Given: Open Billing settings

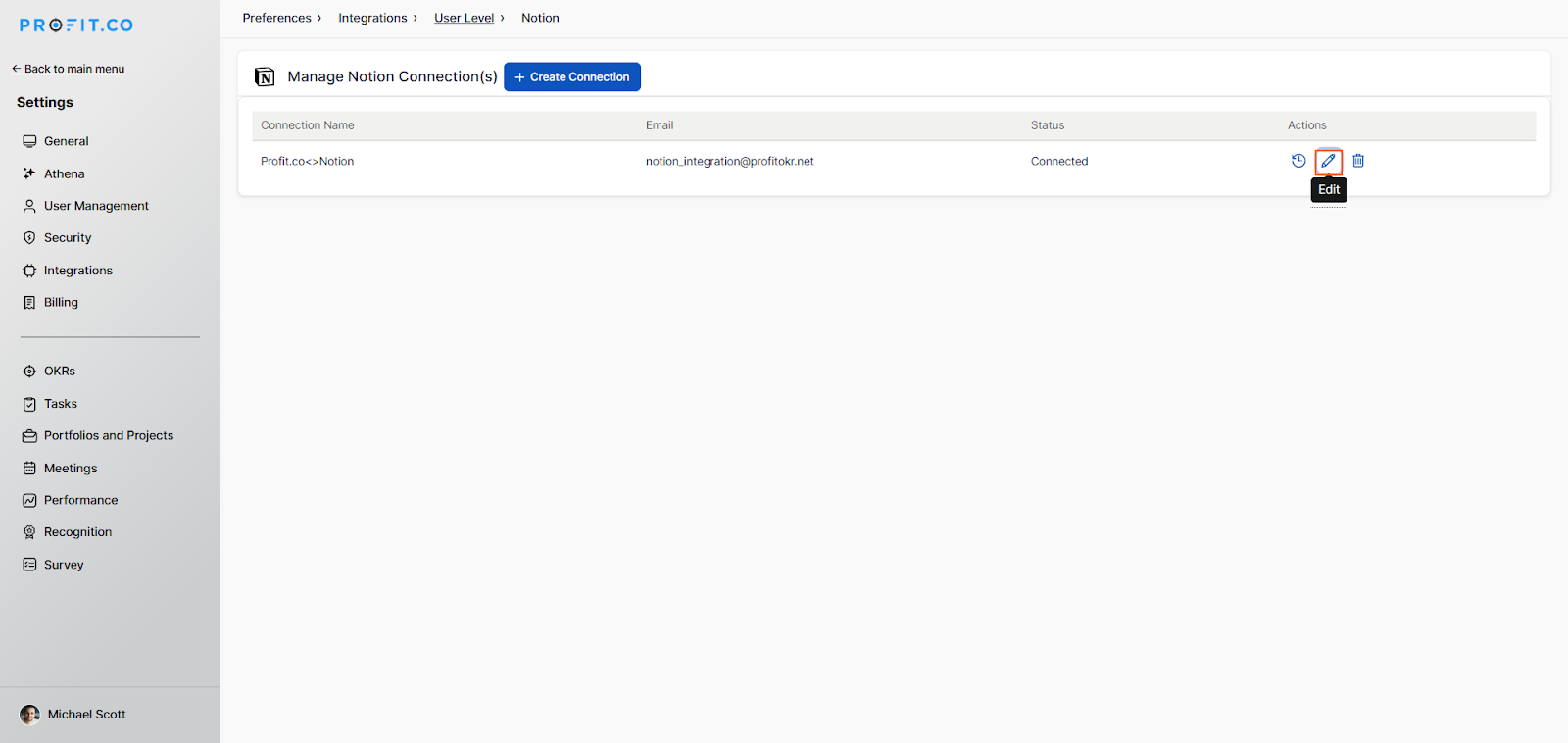Looking at the screenshot, I should (61, 303).
